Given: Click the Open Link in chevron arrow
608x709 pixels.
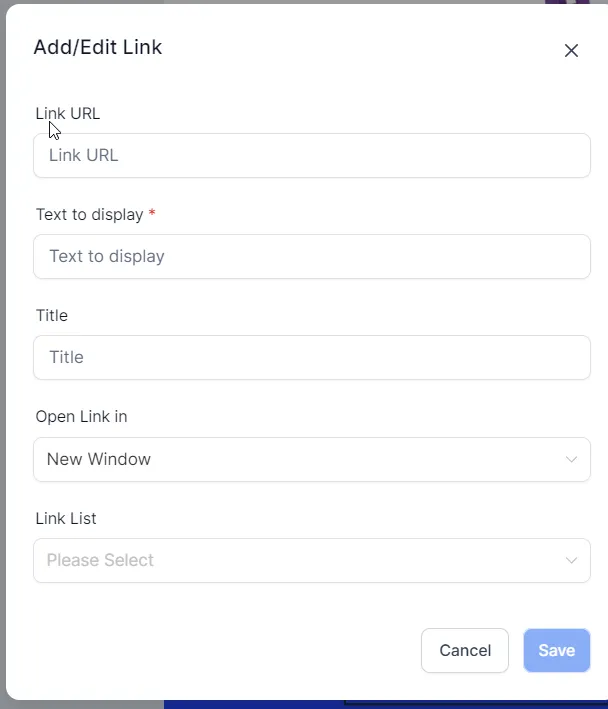Looking at the screenshot, I should click(571, 460).
